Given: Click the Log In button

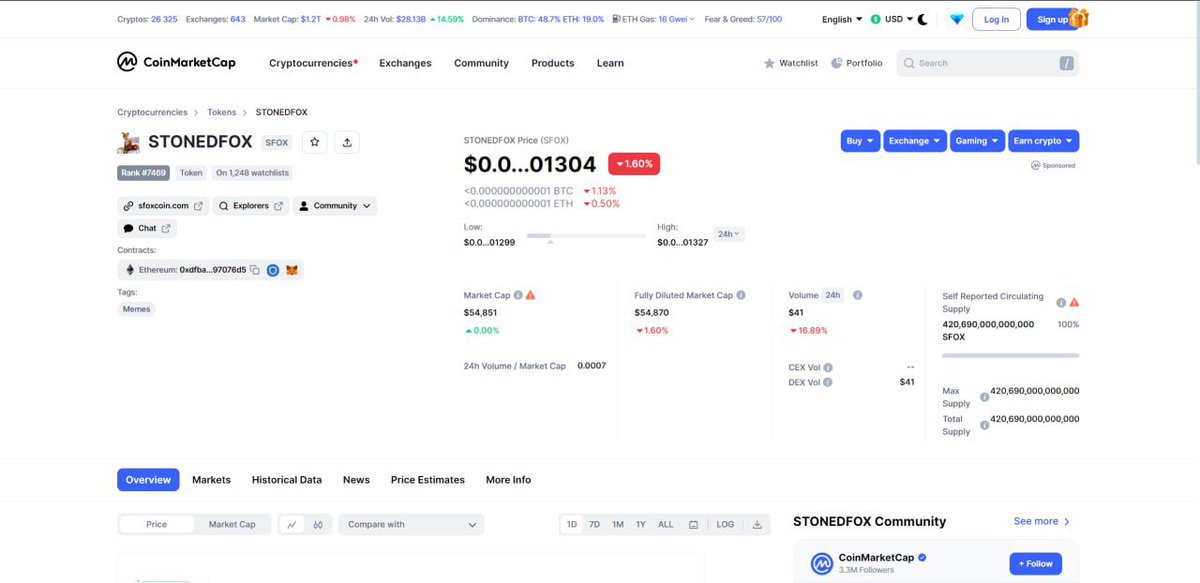Looking at the screenshot, I should point(996,19).
